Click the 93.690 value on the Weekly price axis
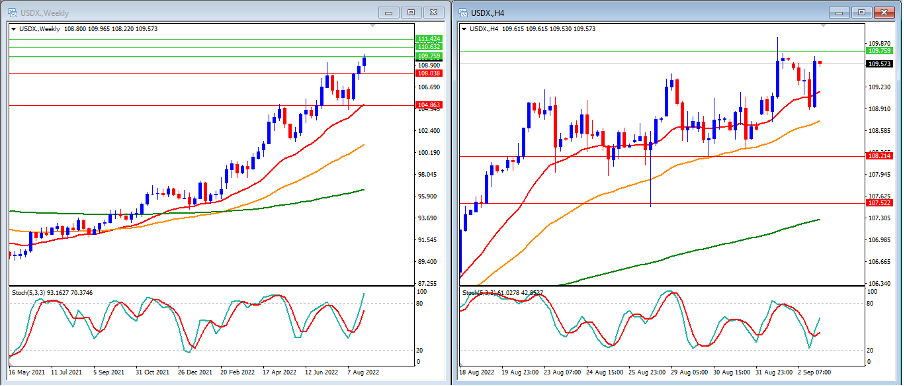The height and width of the screenshot is (386, 904). click(428, 218)
